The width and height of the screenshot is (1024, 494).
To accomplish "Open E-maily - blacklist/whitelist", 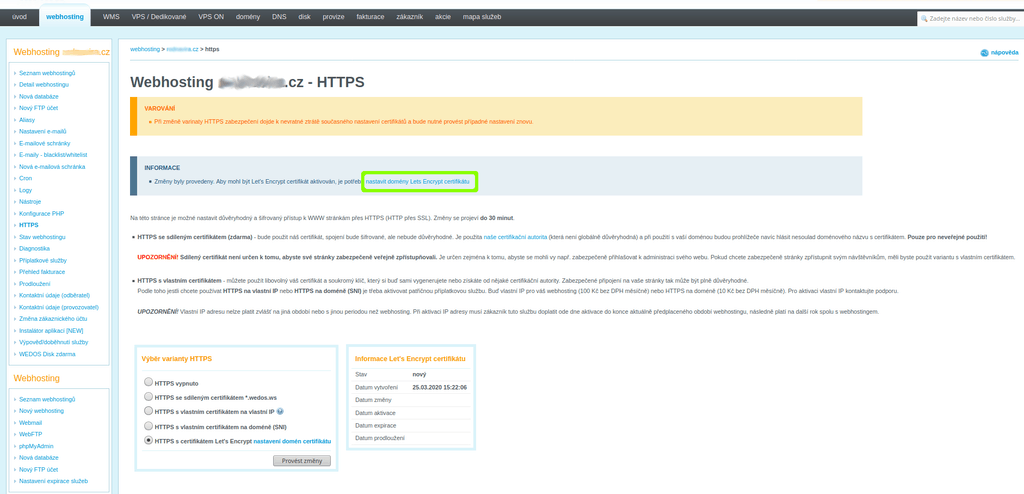I will click(53, 155).
